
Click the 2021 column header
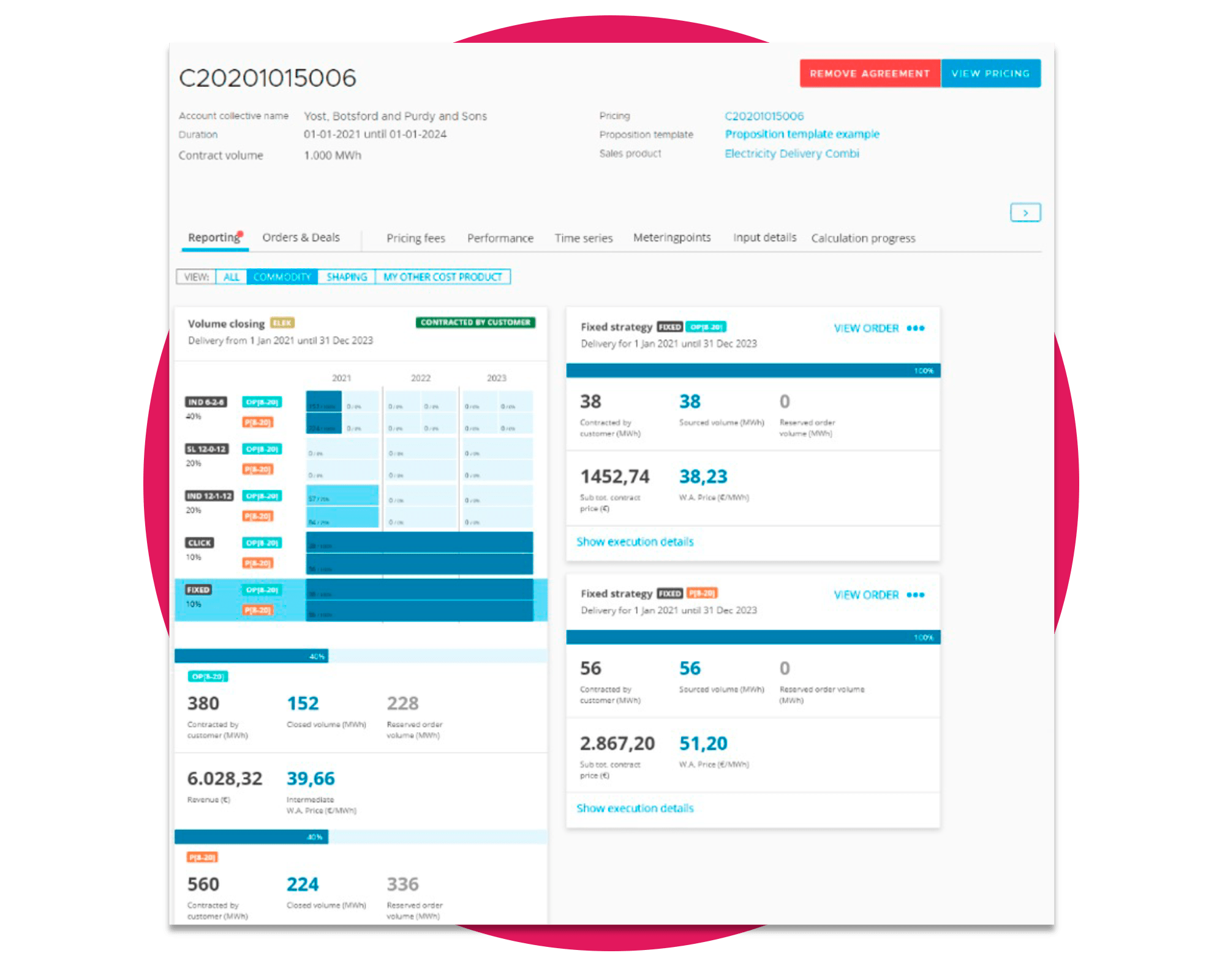tap(341, 378)
